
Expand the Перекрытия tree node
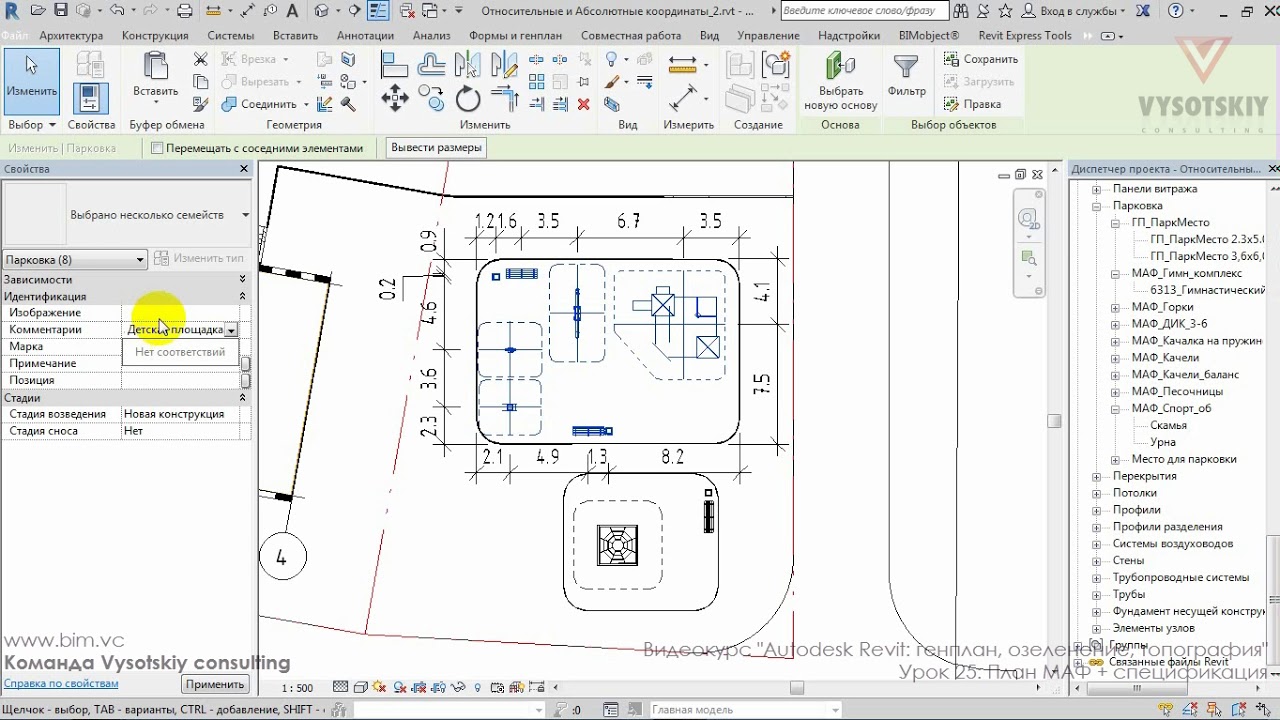click(x=1096, y=476)
